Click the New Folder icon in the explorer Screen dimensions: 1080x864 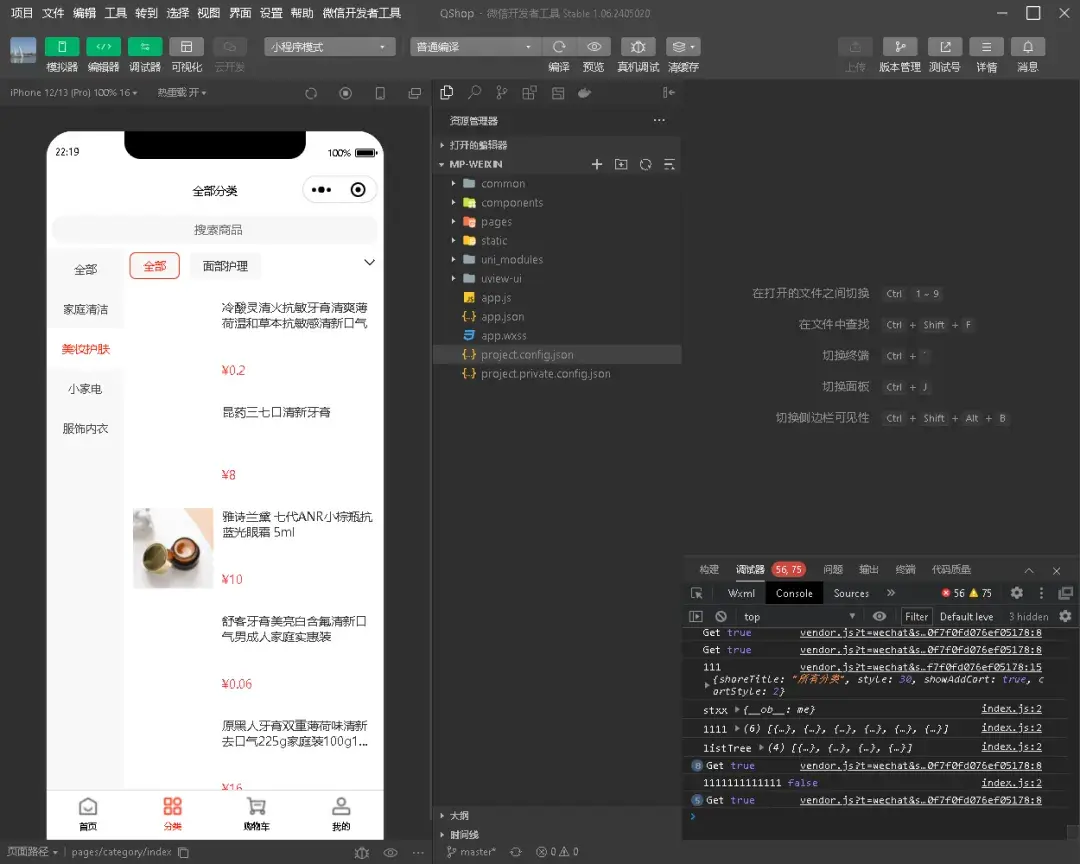622,164
